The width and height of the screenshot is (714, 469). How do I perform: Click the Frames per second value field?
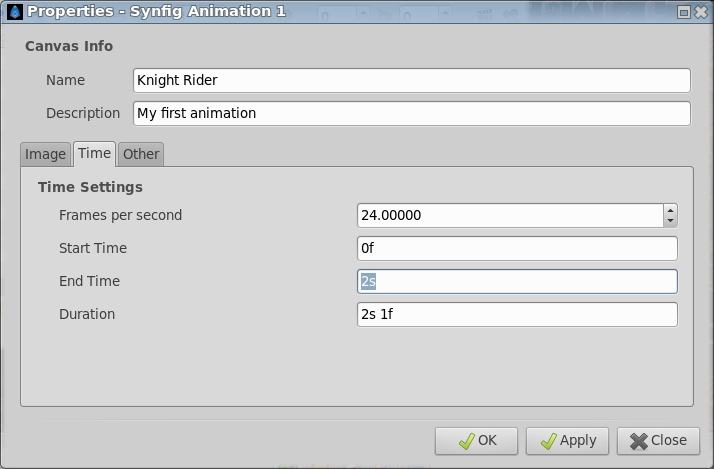(510, 215)
